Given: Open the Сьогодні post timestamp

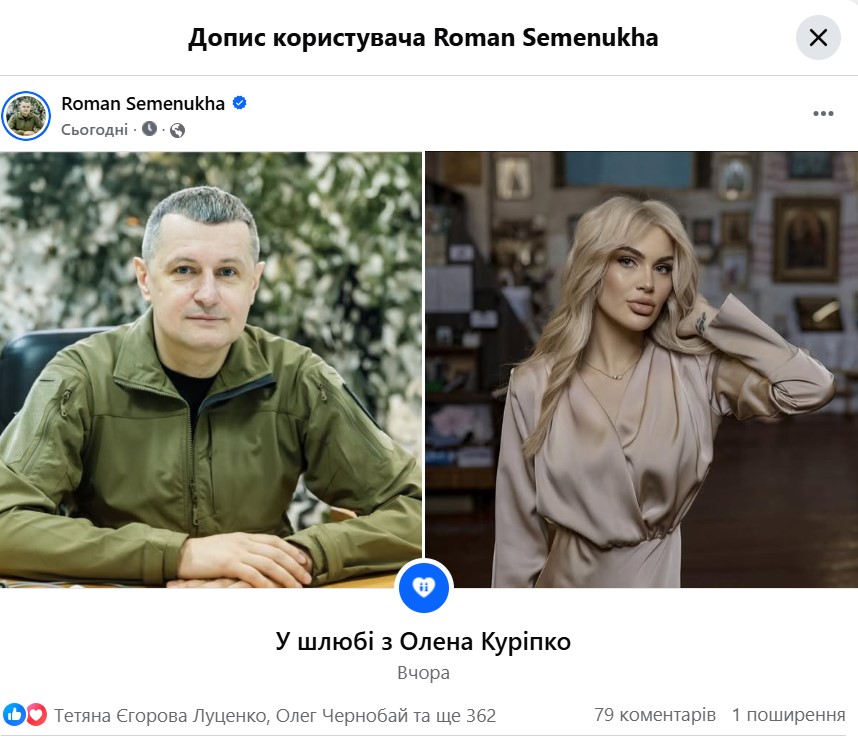Looking at the screenshot, I should (94, 130).
